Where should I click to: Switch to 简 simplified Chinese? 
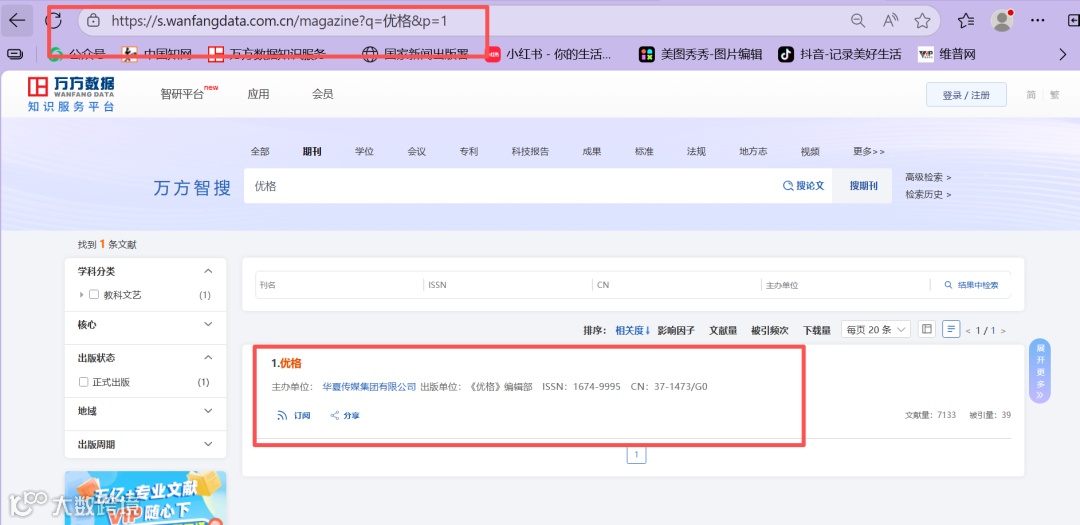coord(1031,95)
